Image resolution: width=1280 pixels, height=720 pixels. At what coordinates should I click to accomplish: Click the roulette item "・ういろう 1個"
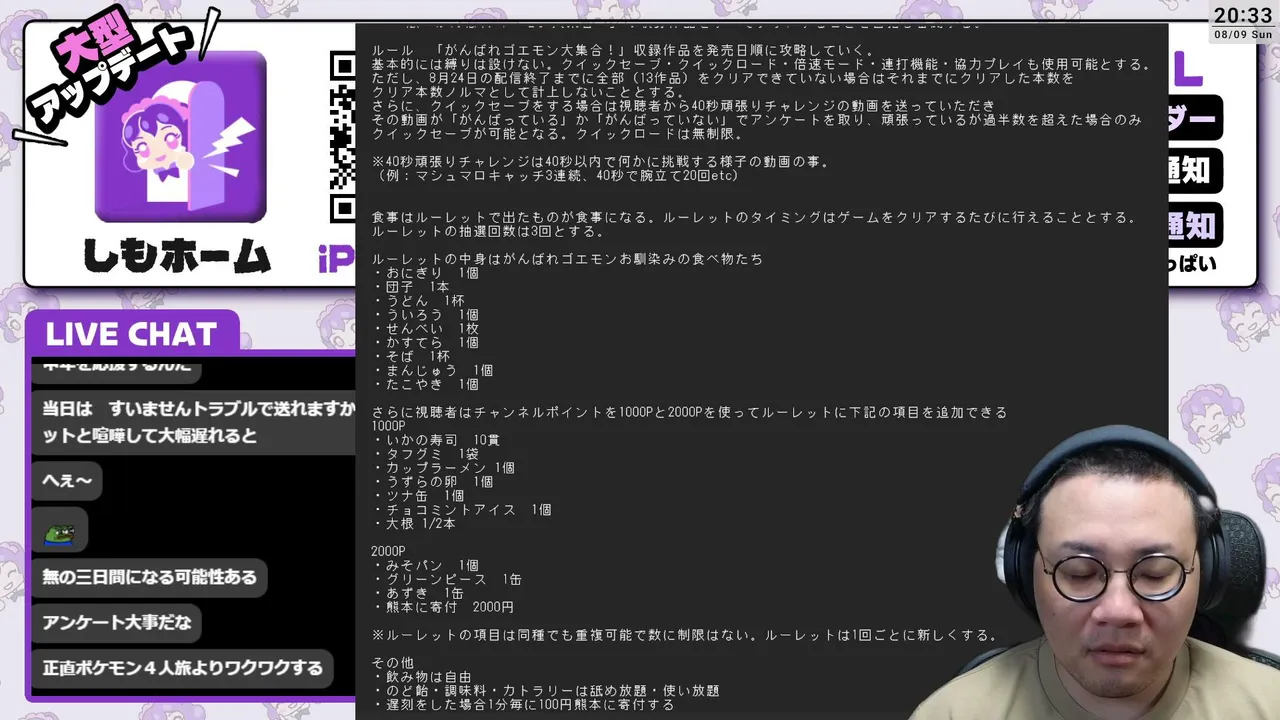click(425, 315)
